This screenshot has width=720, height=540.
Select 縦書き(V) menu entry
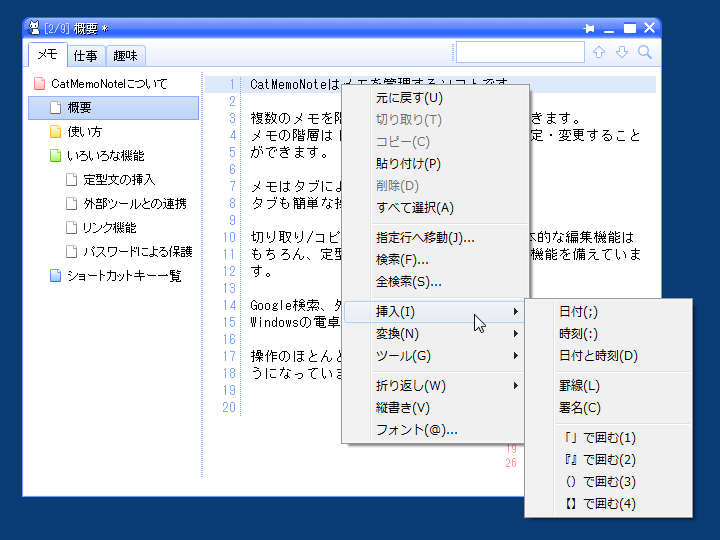coord(434,408)
